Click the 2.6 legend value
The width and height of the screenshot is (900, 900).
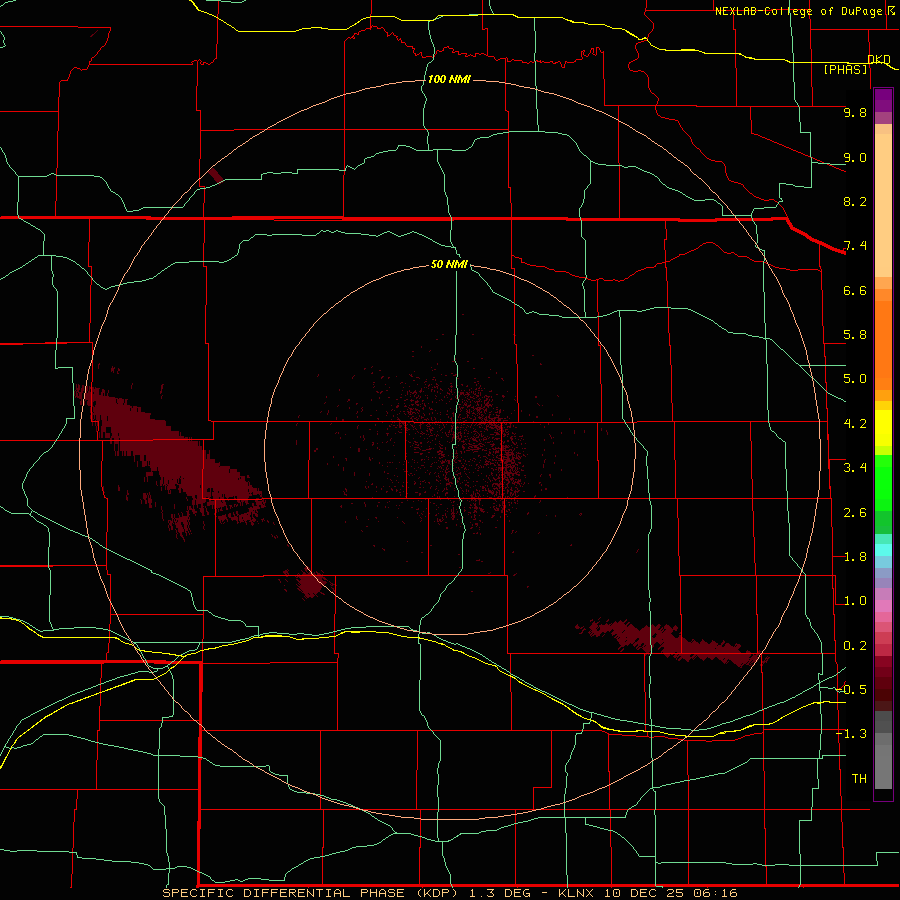[855, 513]
